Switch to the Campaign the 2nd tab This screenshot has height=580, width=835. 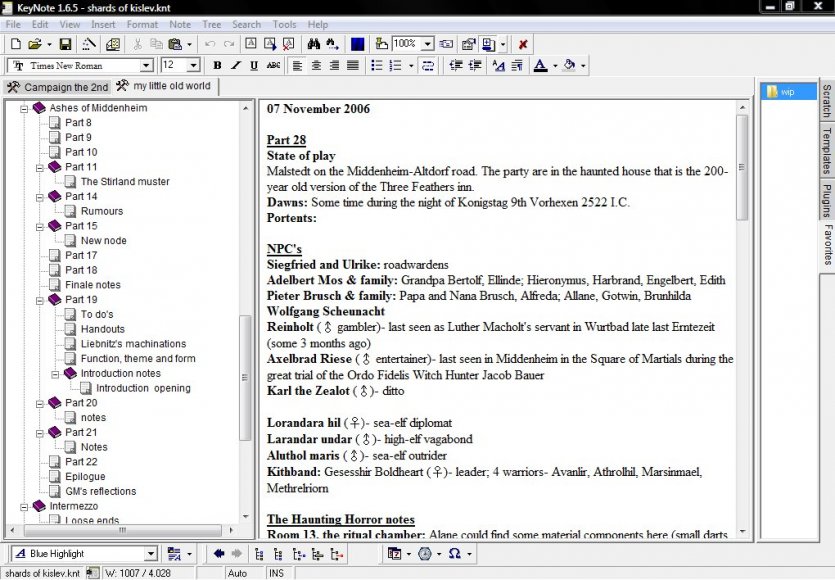click(56, 87)
